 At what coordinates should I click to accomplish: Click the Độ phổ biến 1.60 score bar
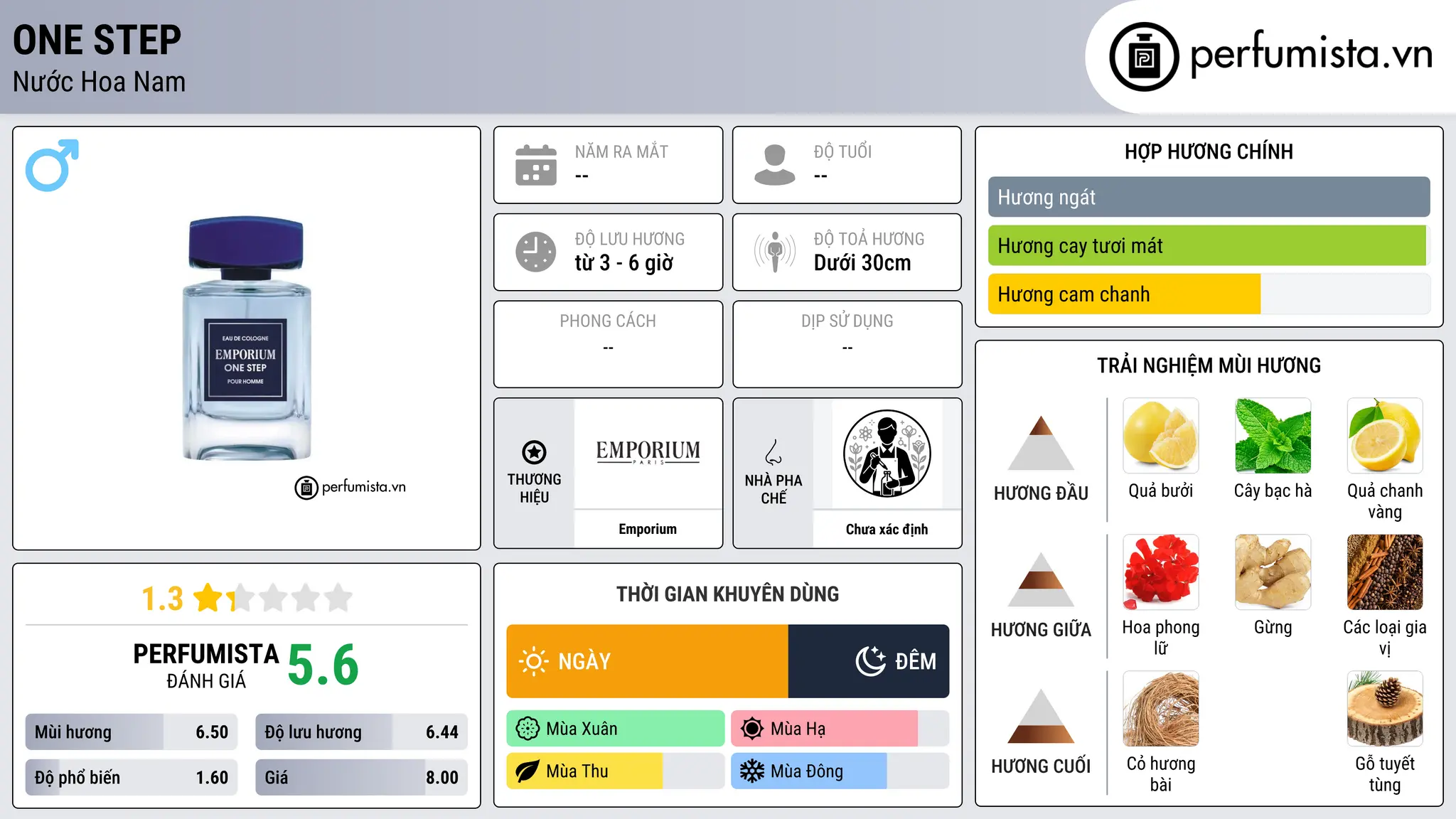(x=132, y=778)
